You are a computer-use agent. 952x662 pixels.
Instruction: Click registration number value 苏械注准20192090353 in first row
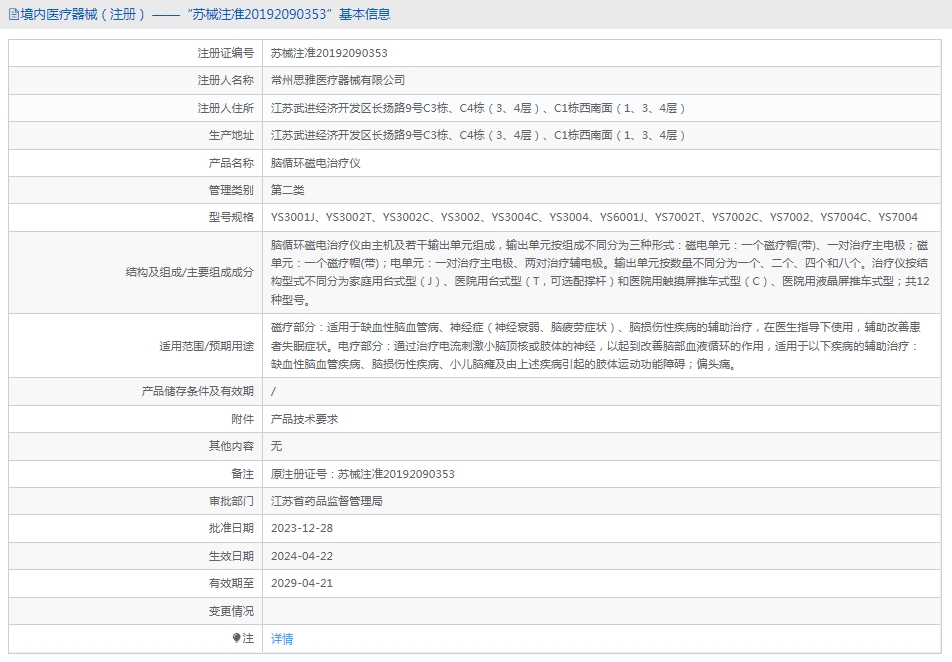(329, 53)
